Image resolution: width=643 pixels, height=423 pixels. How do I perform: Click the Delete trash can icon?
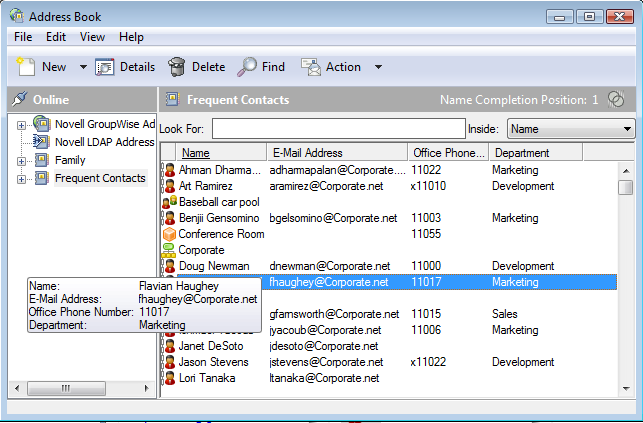coord(177,67)
